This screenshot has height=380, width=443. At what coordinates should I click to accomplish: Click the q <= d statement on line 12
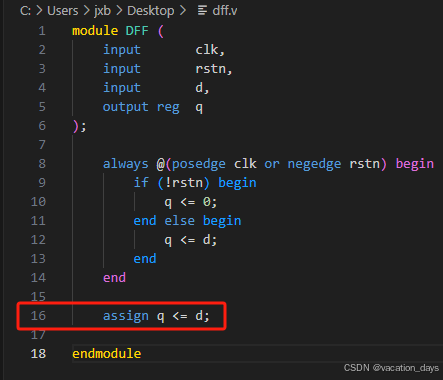point(191,240)
